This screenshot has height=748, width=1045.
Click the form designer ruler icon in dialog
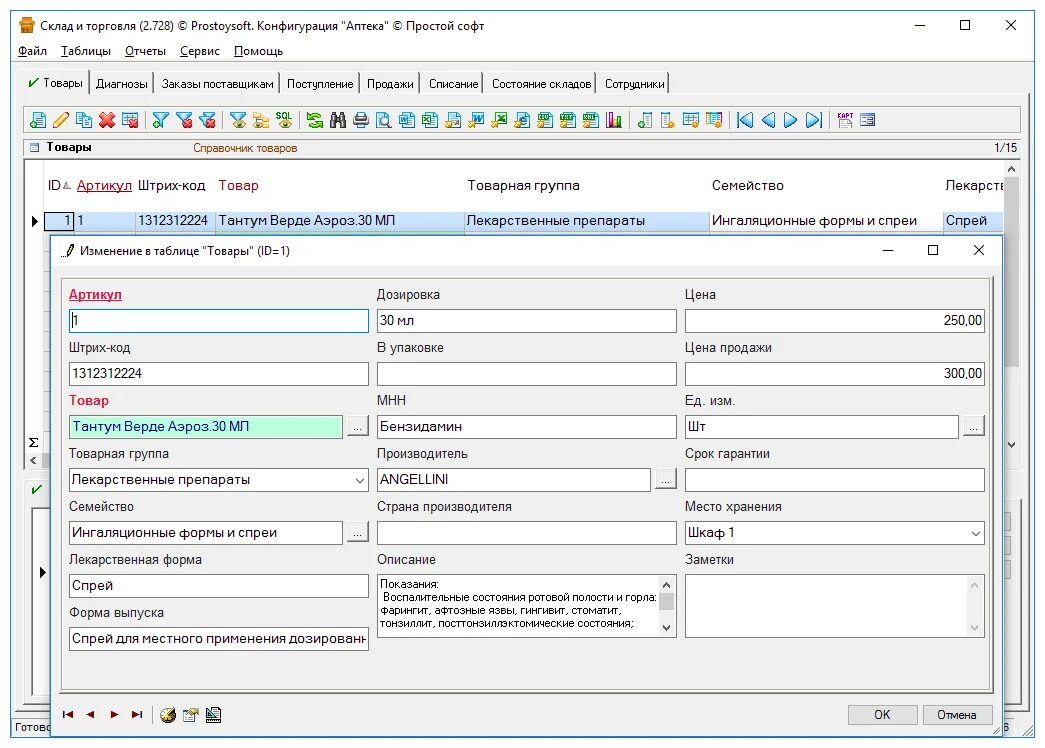(213, 715)
